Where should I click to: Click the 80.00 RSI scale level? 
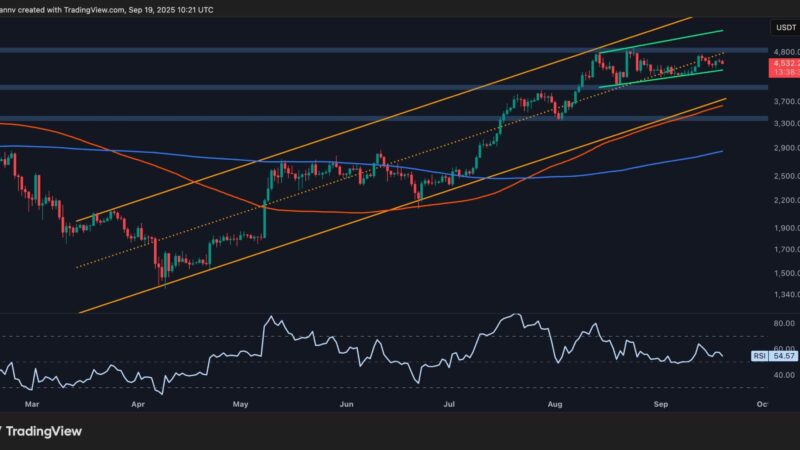784,323
